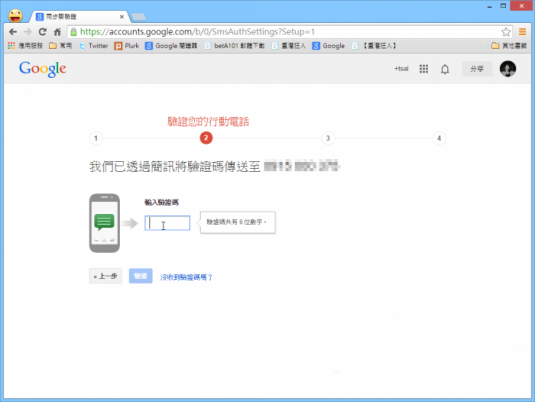Click the green lock security icon

73,32
